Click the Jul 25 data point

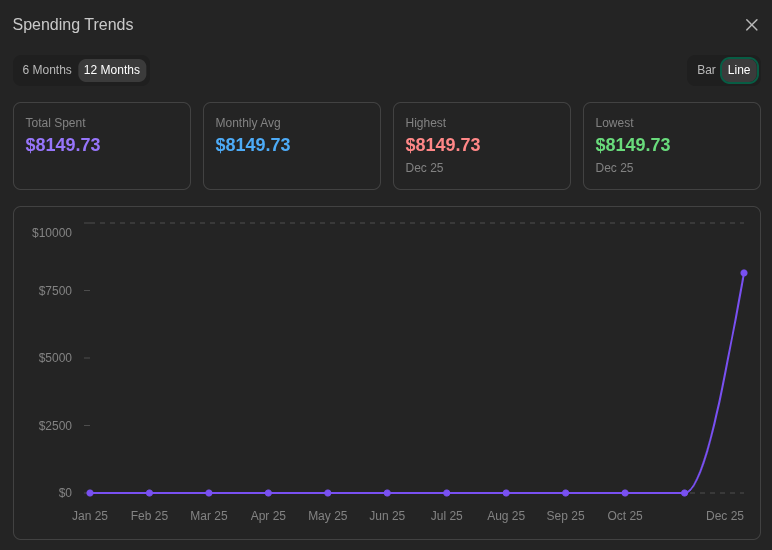tap(447, 493)
